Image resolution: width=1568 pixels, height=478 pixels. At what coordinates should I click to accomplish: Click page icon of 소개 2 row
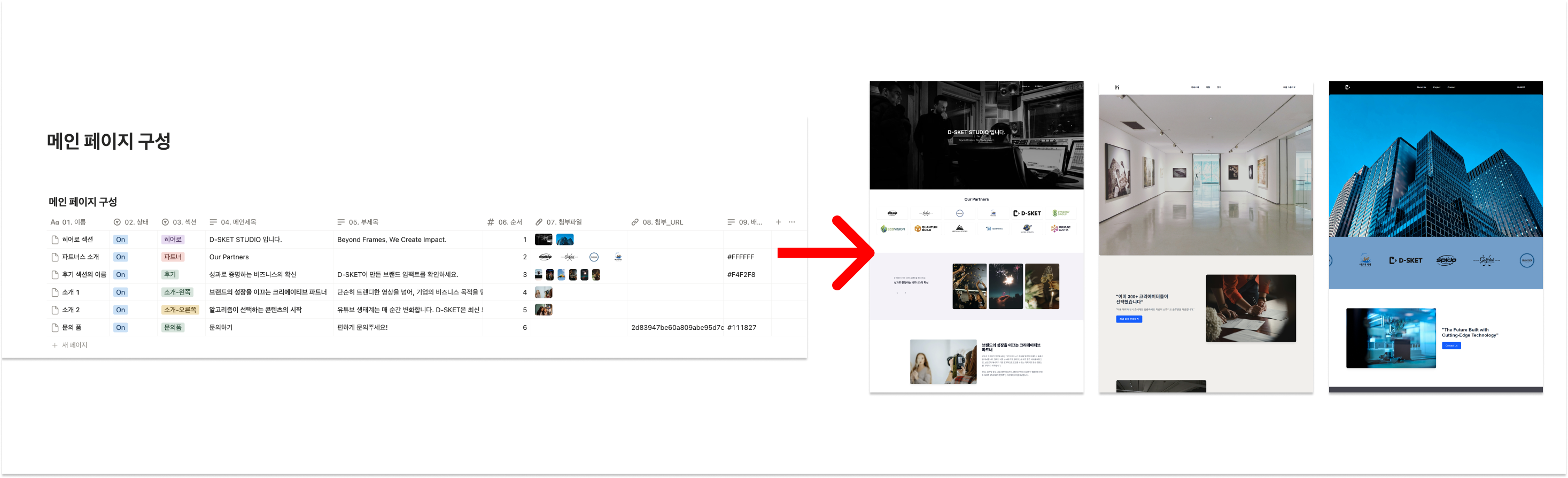coord(55,311)
